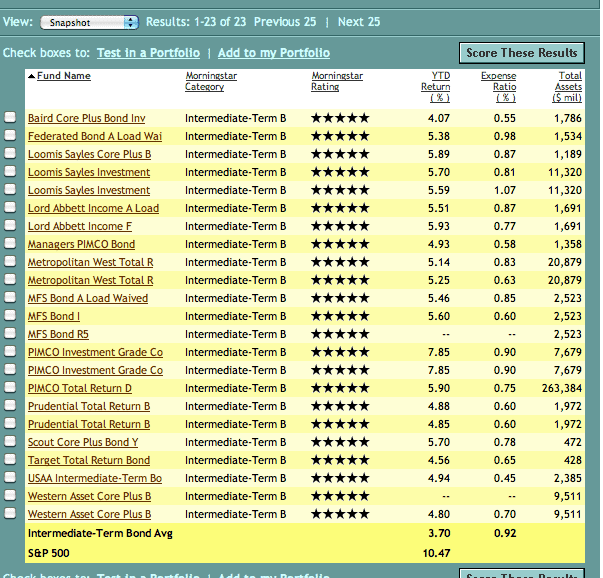Open Lord Abbett Income A Load fund

click(93, 208)
